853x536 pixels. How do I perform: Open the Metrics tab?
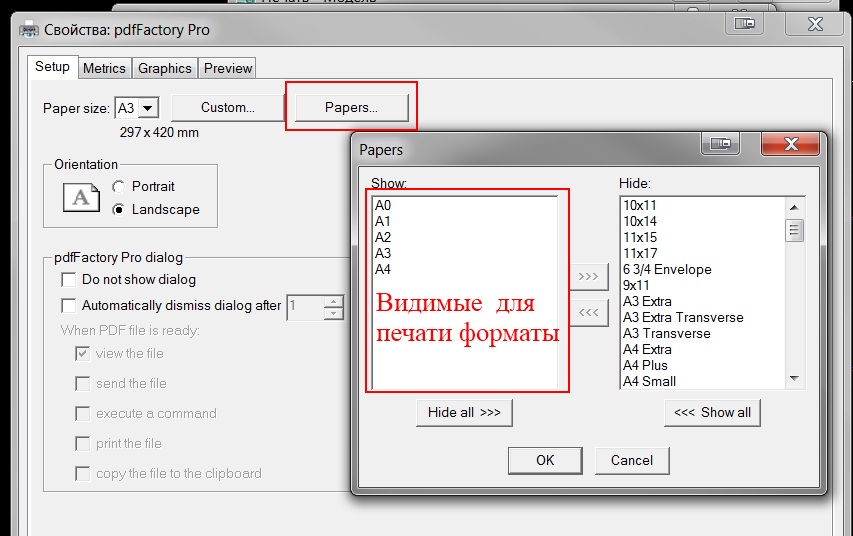104,68
